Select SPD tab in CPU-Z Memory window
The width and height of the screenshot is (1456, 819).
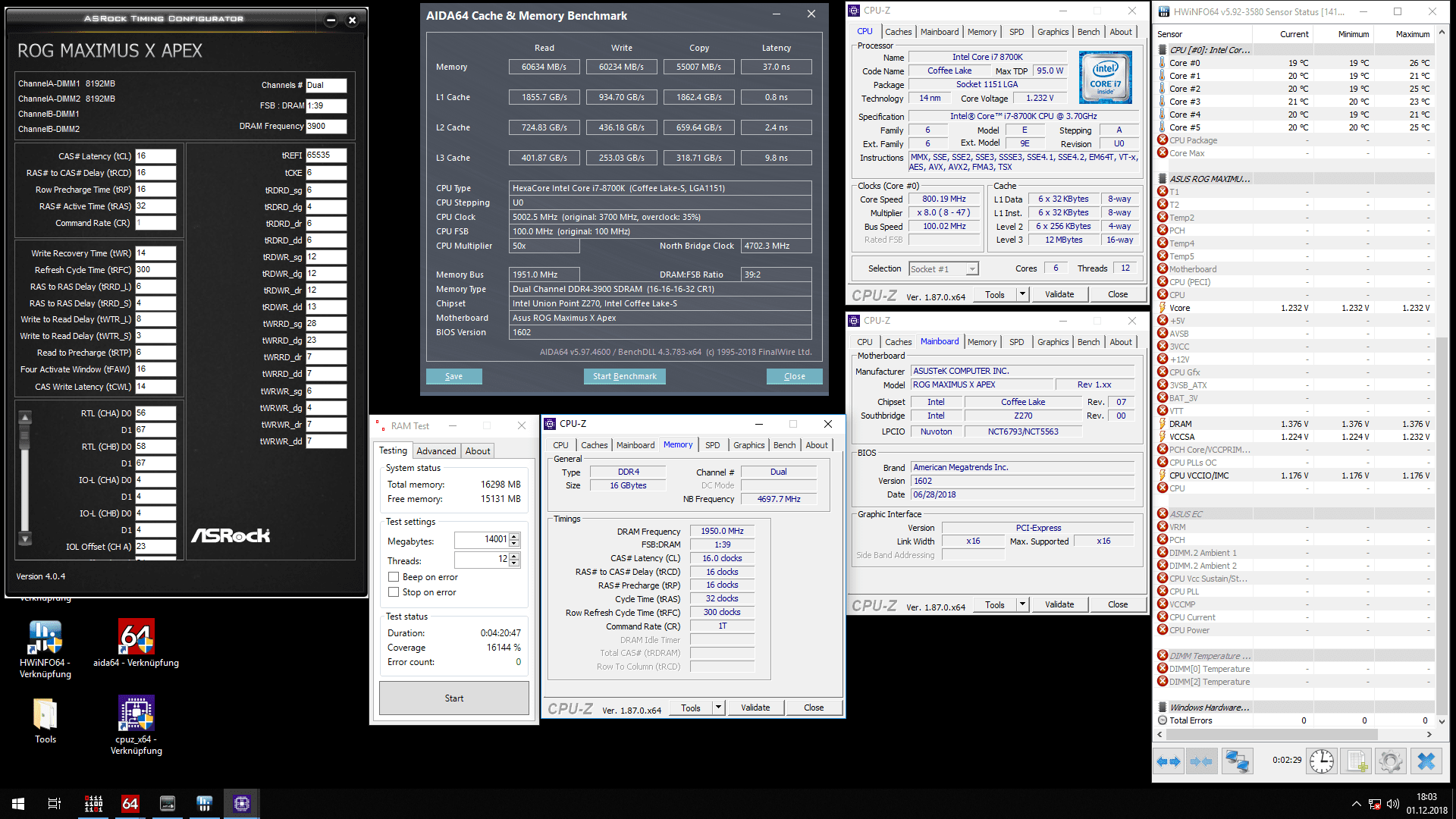713,445
